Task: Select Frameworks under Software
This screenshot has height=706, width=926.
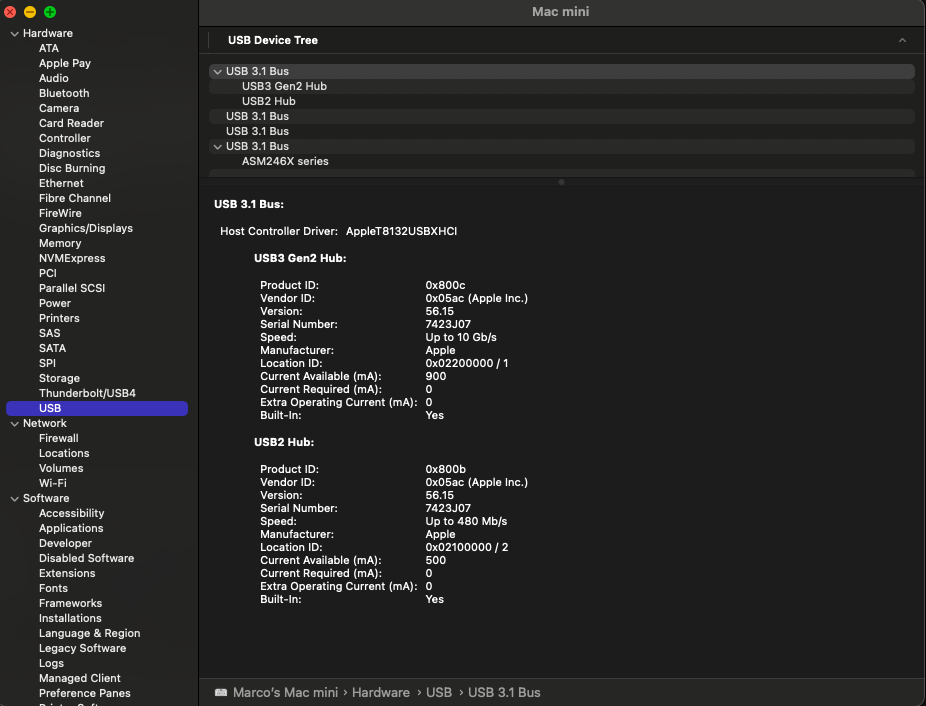Action: point(70,603)
